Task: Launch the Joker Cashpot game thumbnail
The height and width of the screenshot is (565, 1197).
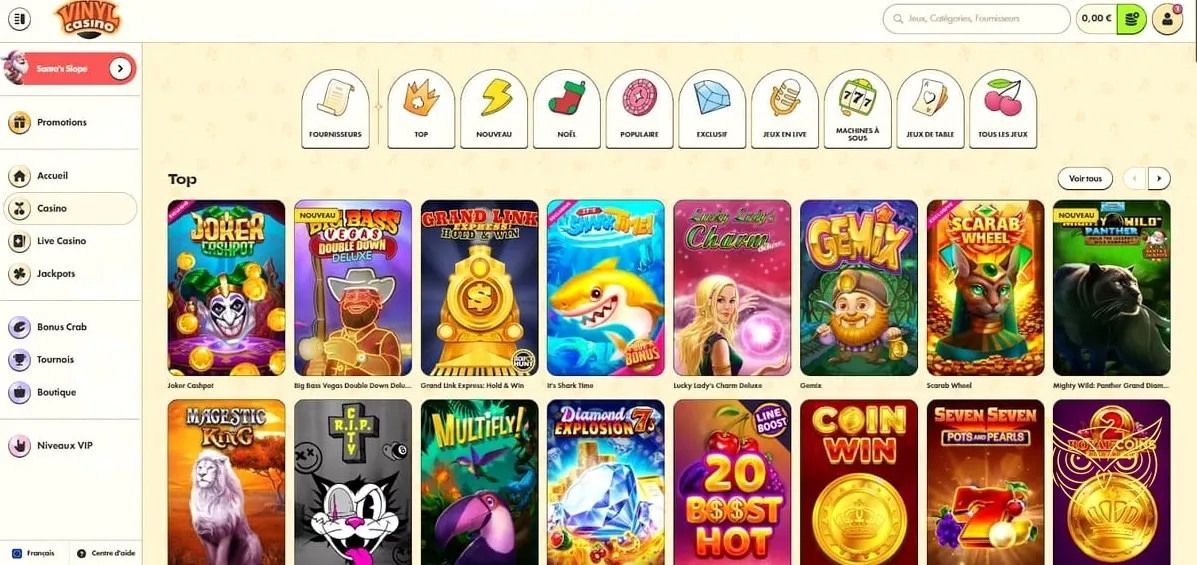Action: (226, 288)
